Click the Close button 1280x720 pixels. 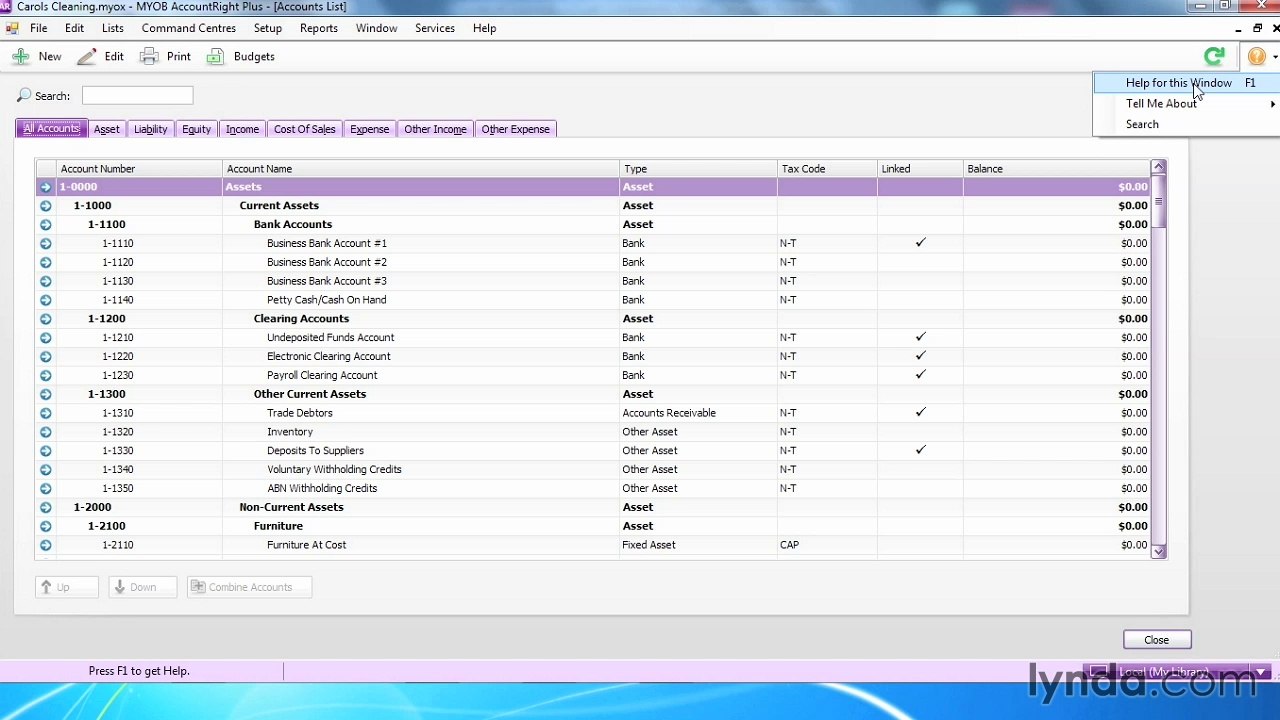[1157, 640]
